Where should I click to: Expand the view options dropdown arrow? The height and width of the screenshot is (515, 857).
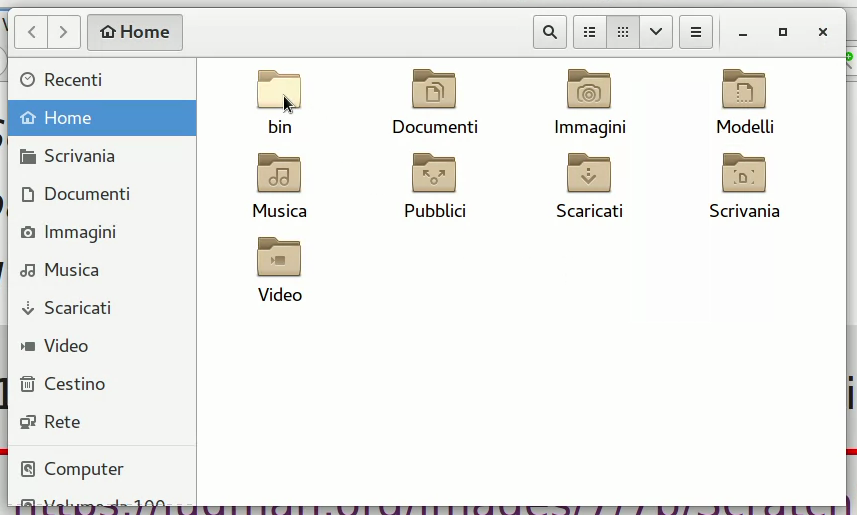pos(656,32)
